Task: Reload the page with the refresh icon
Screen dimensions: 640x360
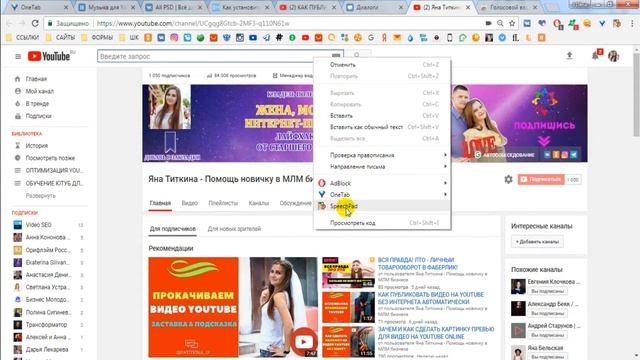Action: tap(35, 23)
